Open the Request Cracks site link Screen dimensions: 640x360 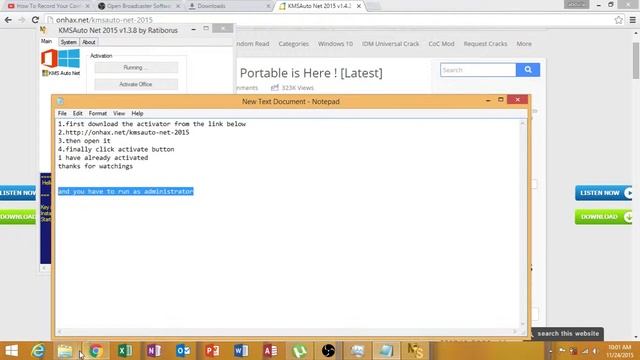pyautogui.click(x=485, y=44)
